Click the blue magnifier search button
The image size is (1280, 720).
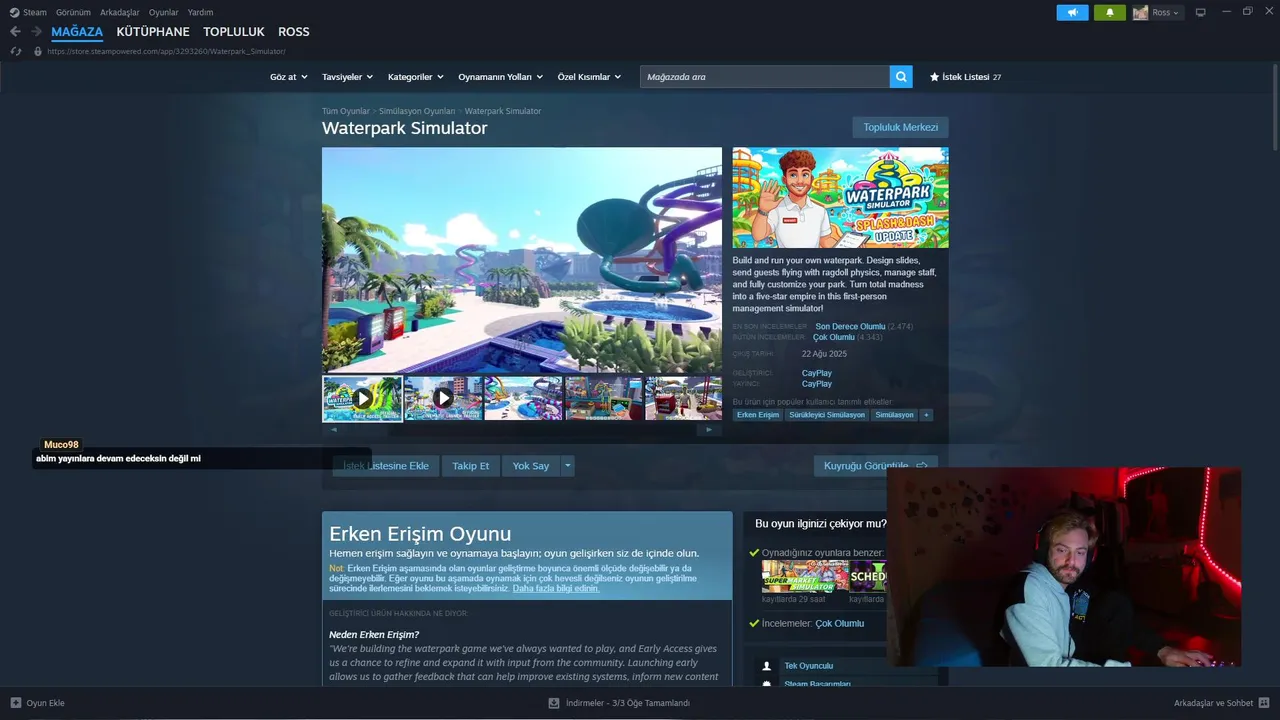[x=901, y=77]
